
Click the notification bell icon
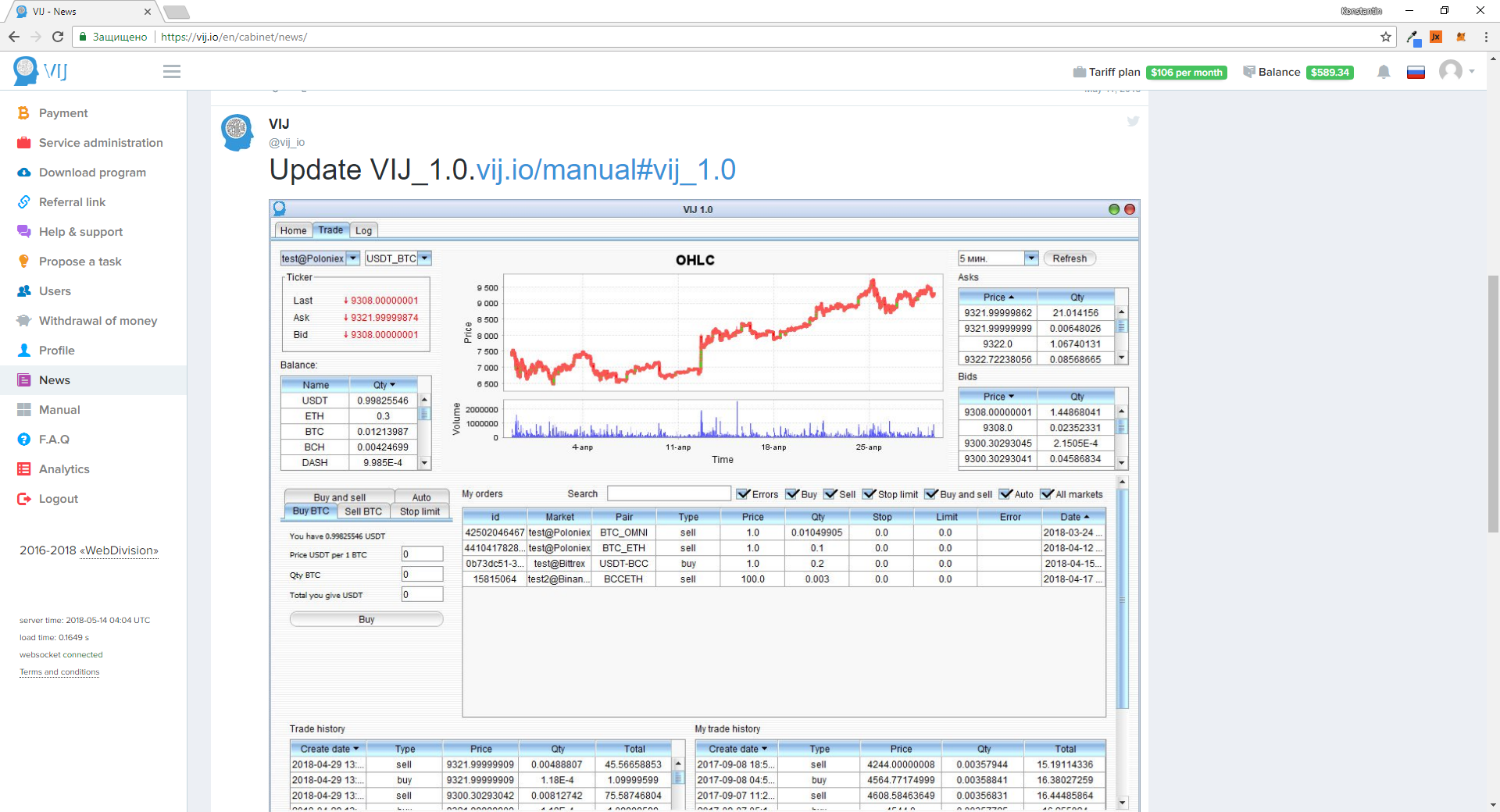1384,72
